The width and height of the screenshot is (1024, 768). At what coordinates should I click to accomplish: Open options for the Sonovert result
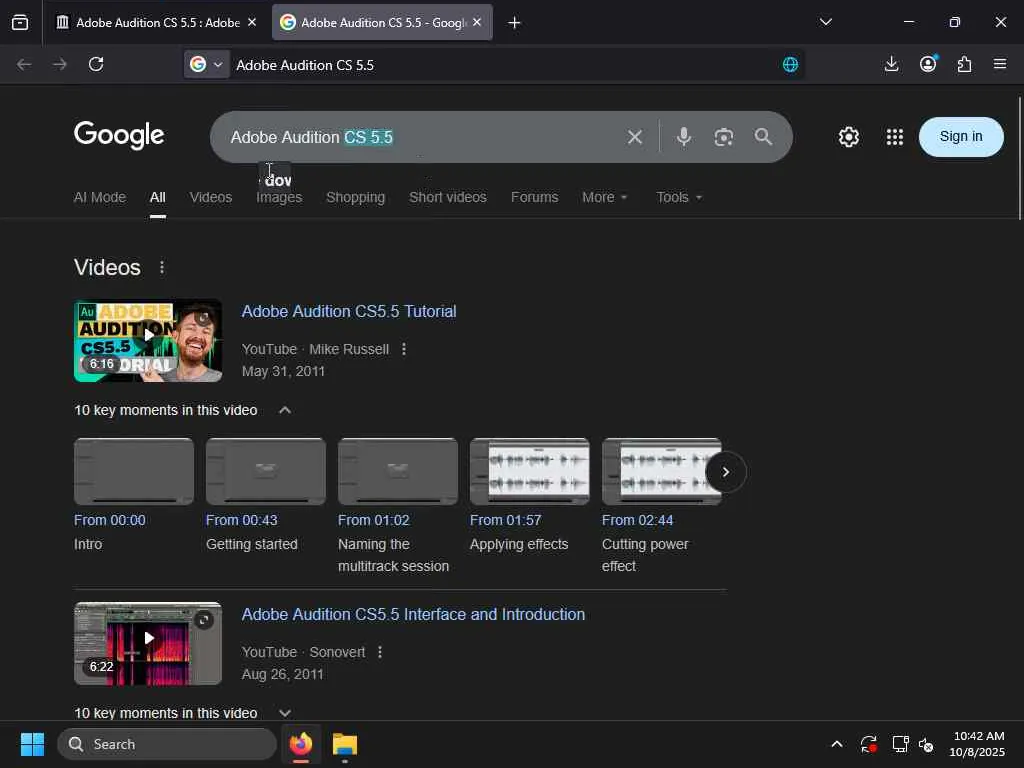[379, 652]
